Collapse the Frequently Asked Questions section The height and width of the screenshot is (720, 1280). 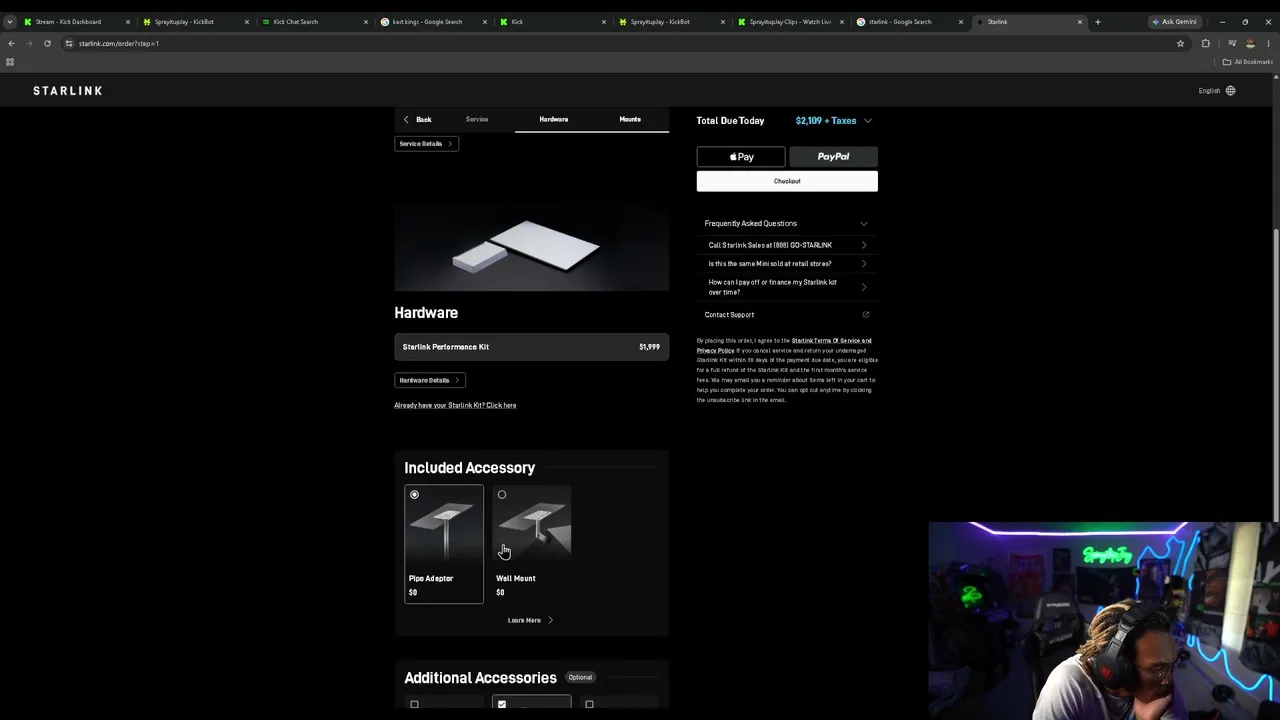point(864,224)
